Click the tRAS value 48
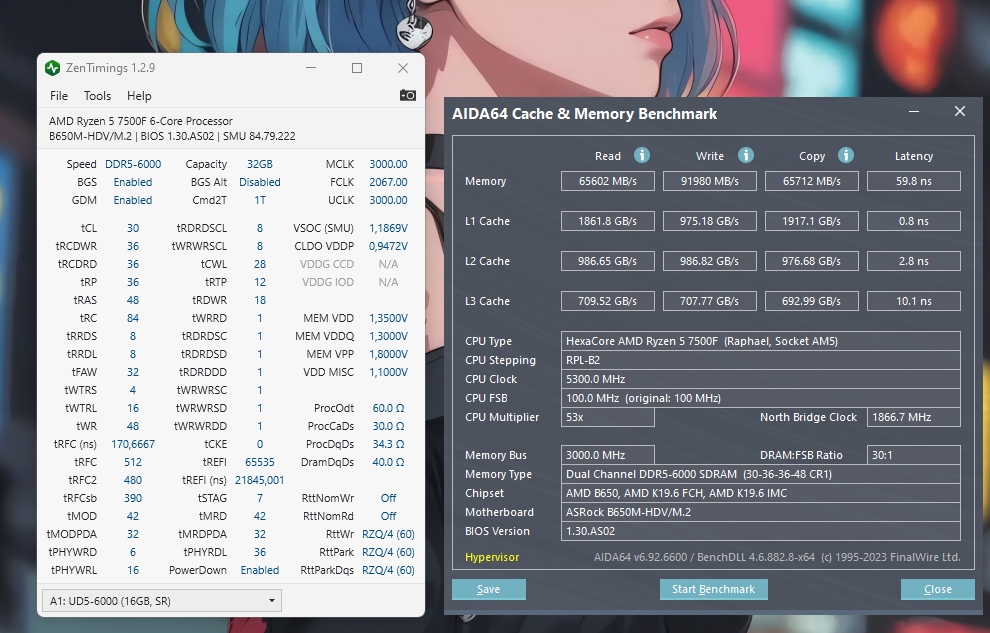 click(x=133, y=300)
